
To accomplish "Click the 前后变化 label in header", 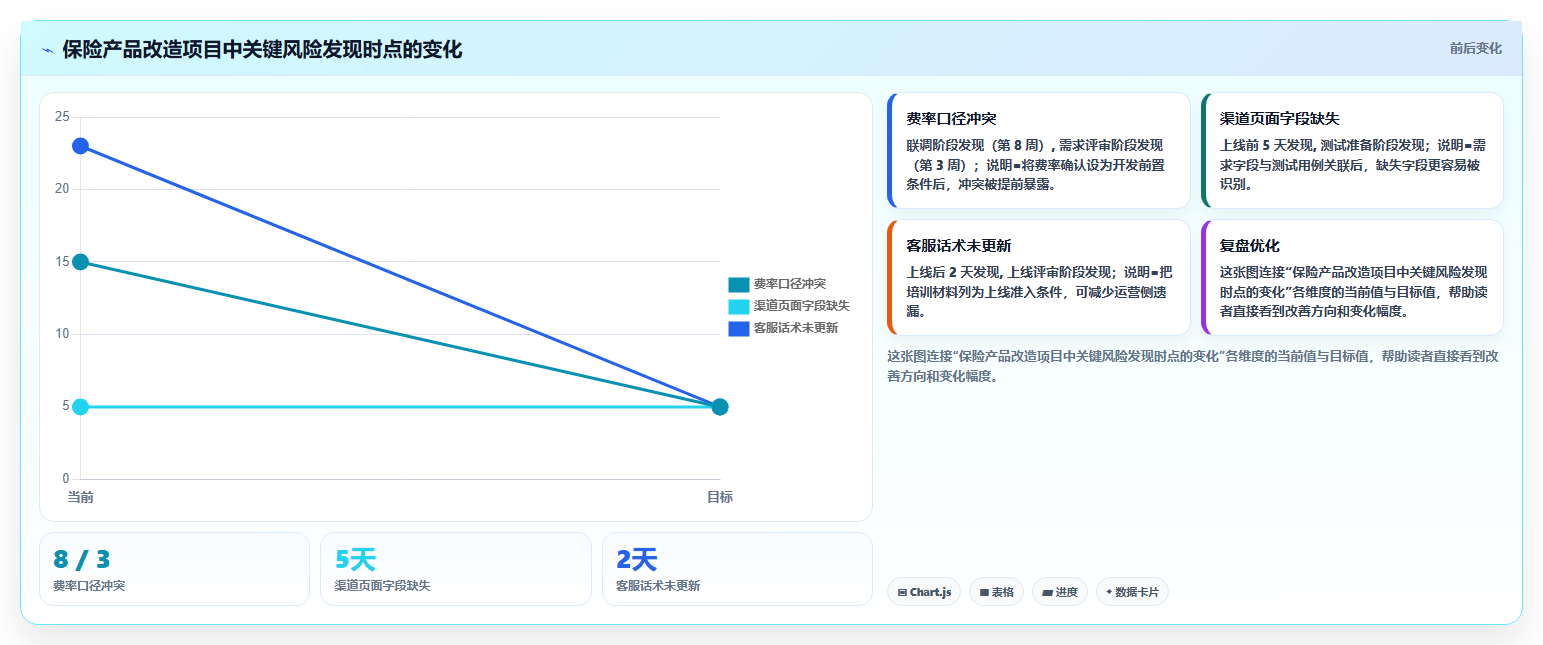I will 1475,48.
